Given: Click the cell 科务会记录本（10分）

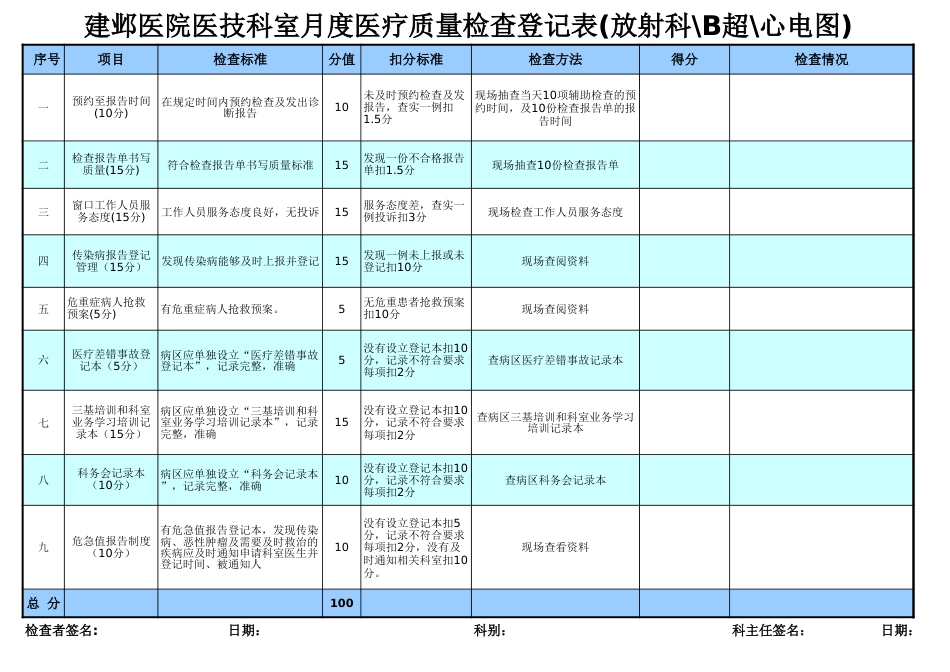Looking at the screenshot, I should [x=111, y=480].
